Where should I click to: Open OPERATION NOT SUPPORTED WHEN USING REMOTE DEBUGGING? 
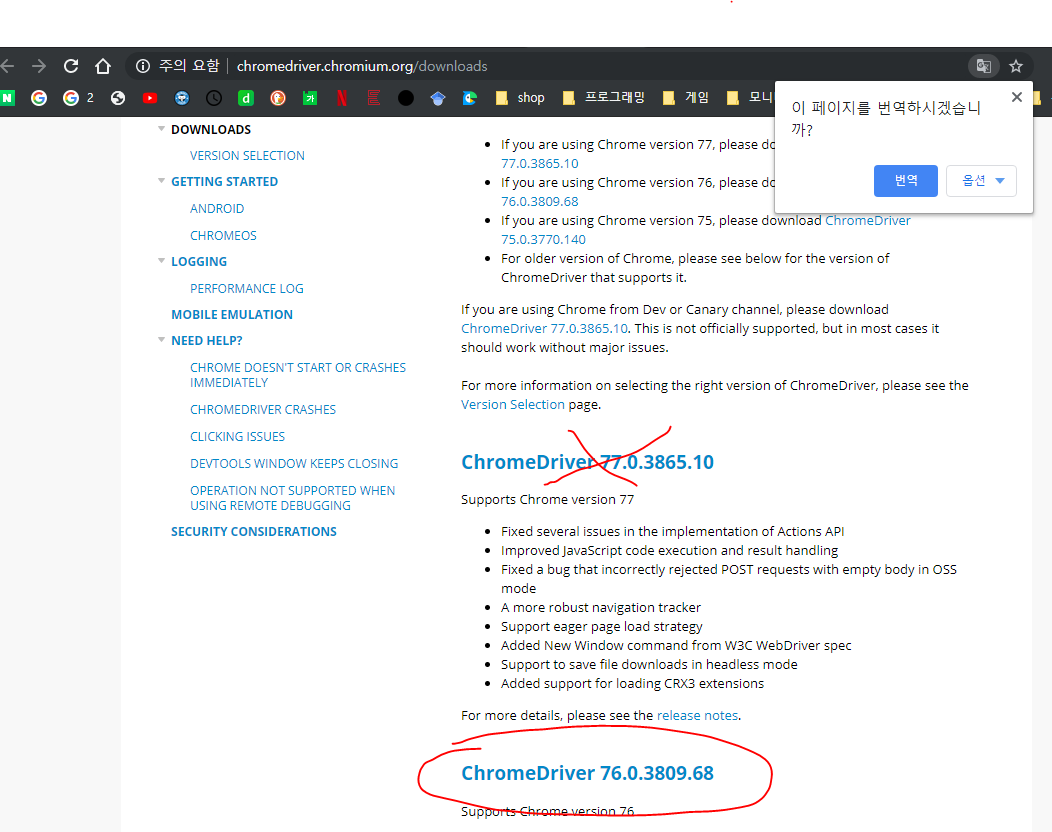293,498
